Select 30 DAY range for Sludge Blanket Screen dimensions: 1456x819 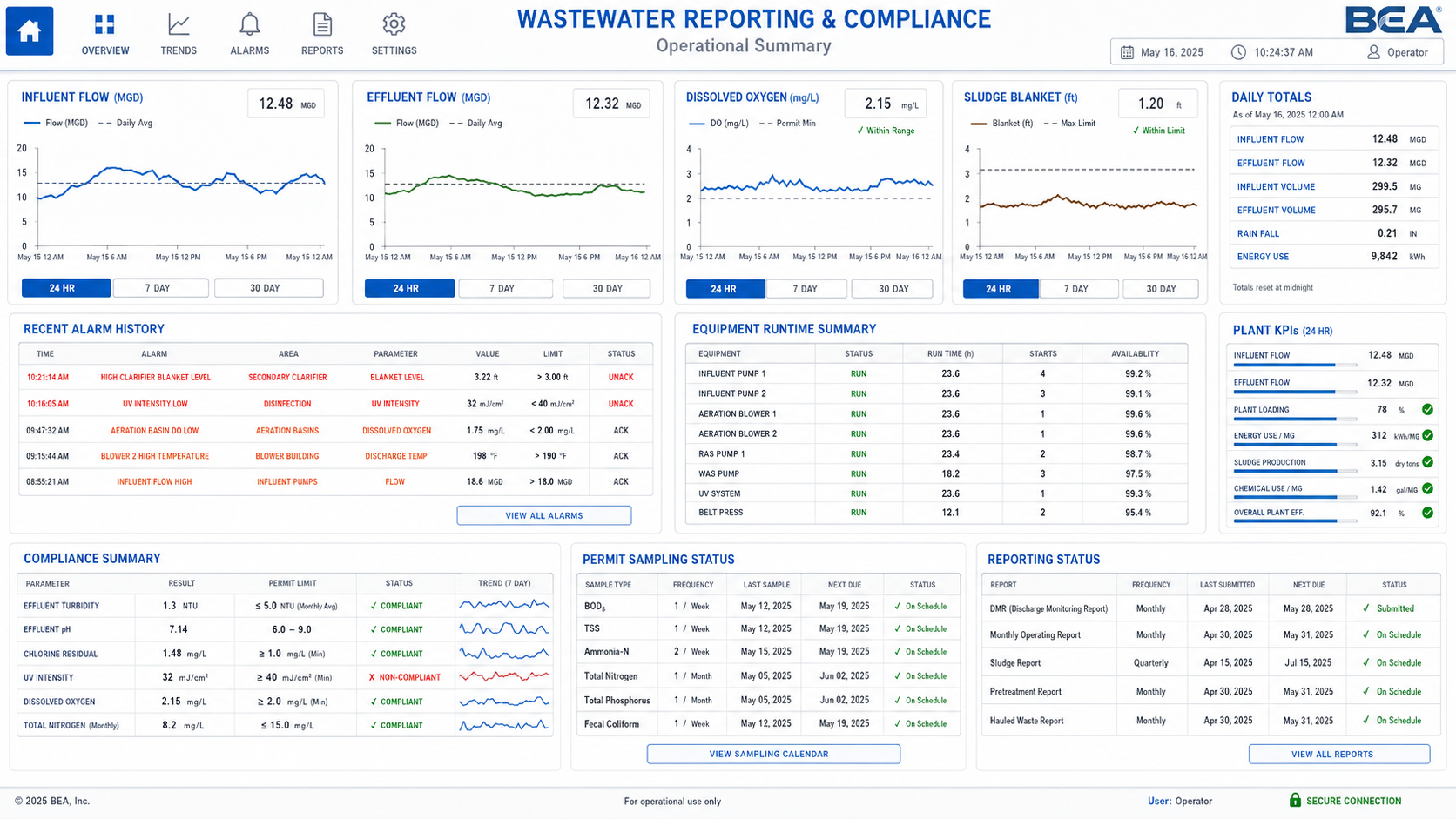point(1162,288)
